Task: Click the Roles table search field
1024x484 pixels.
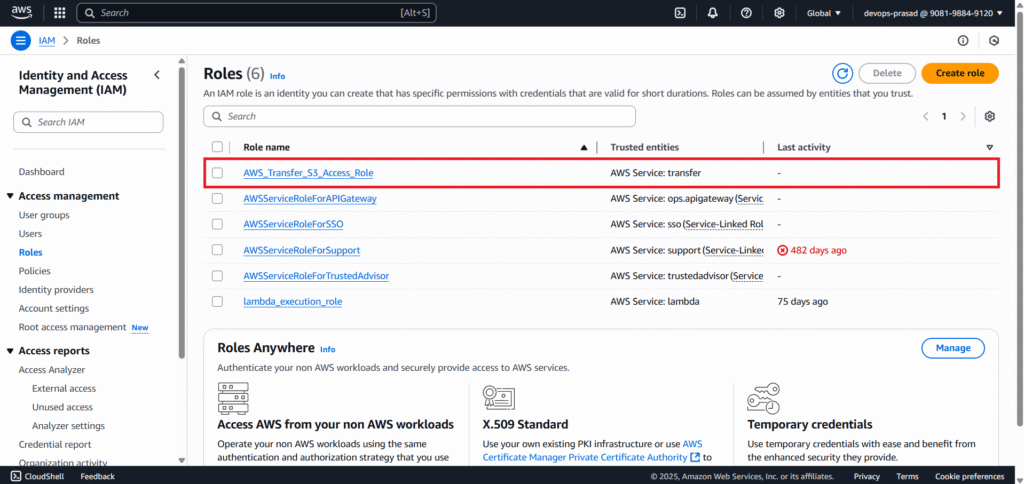Action: click(x=419, y=116)
